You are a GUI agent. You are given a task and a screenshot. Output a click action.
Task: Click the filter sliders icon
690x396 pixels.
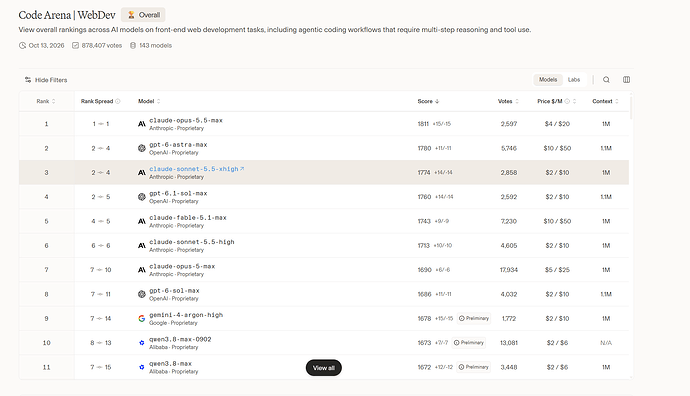click(28, 80)
